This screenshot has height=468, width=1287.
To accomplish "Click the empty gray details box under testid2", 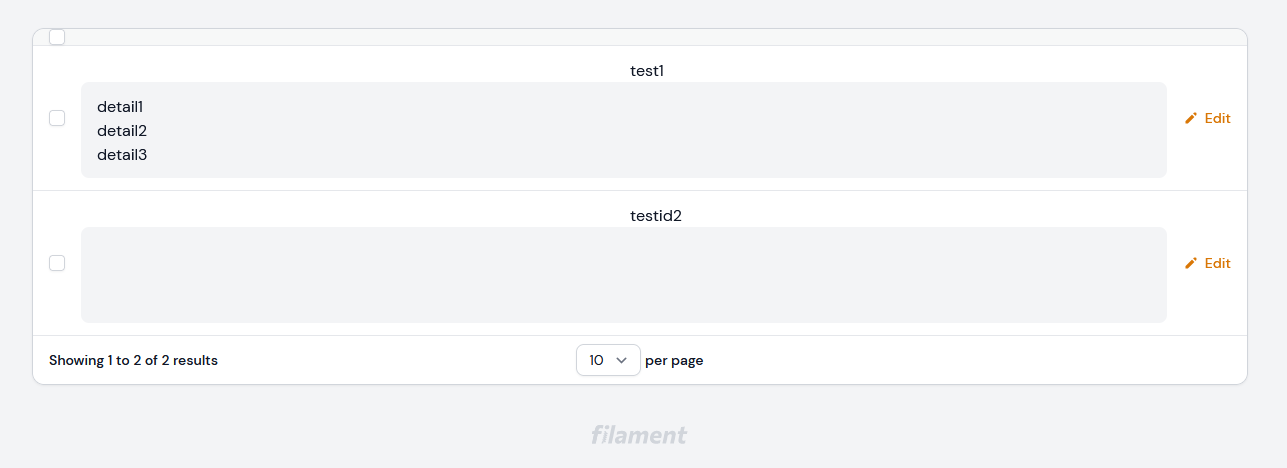I will tap(623, 275).
